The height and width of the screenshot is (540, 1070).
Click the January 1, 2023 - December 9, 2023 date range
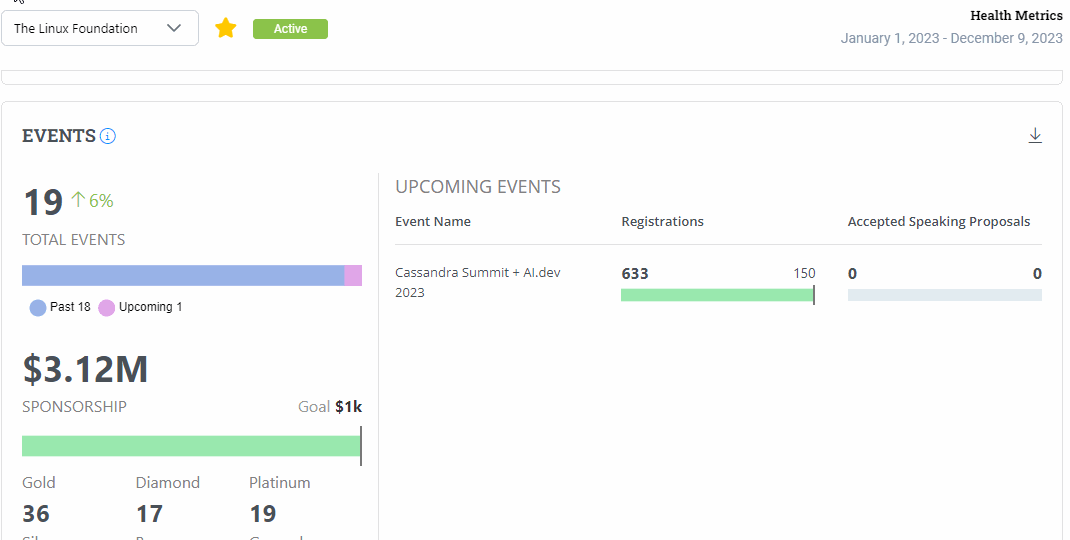coord(951,38)
